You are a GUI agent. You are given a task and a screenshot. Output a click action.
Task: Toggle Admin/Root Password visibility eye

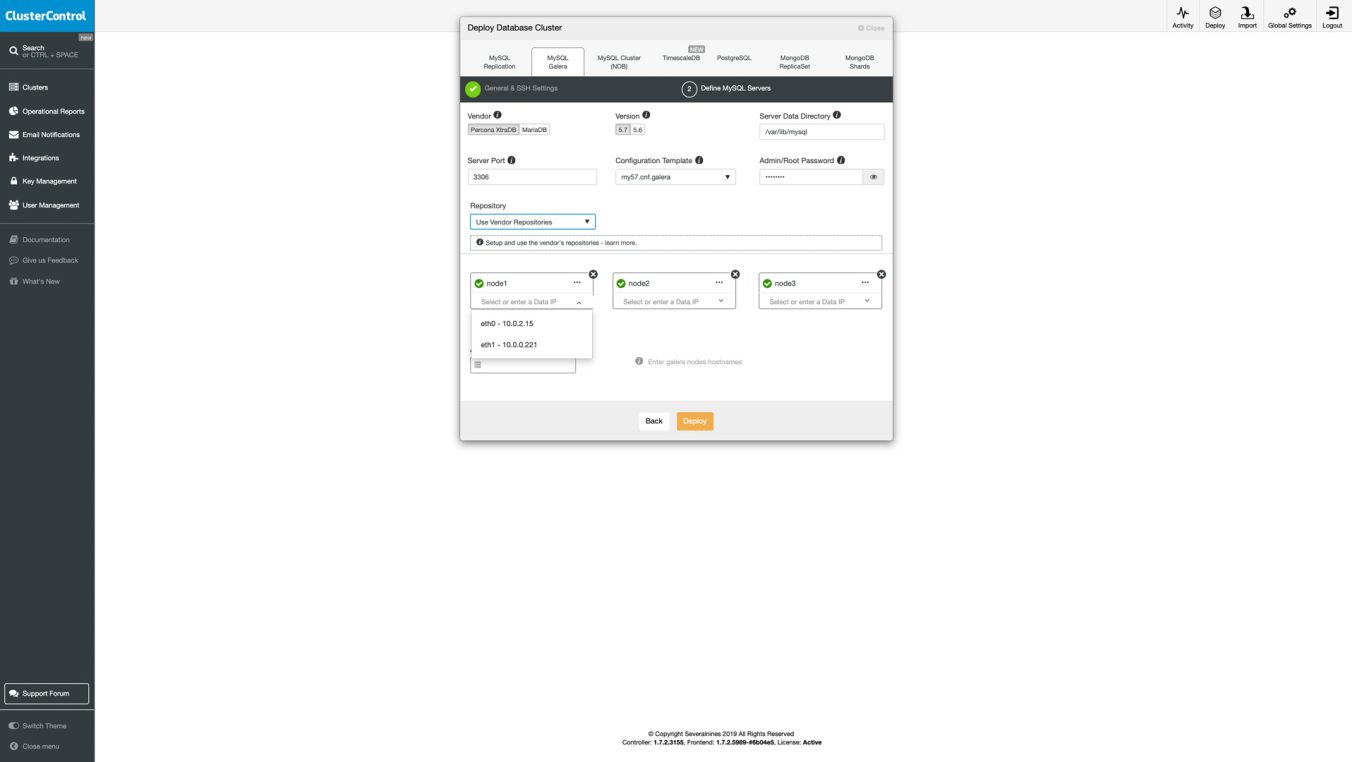pos(871,176)
